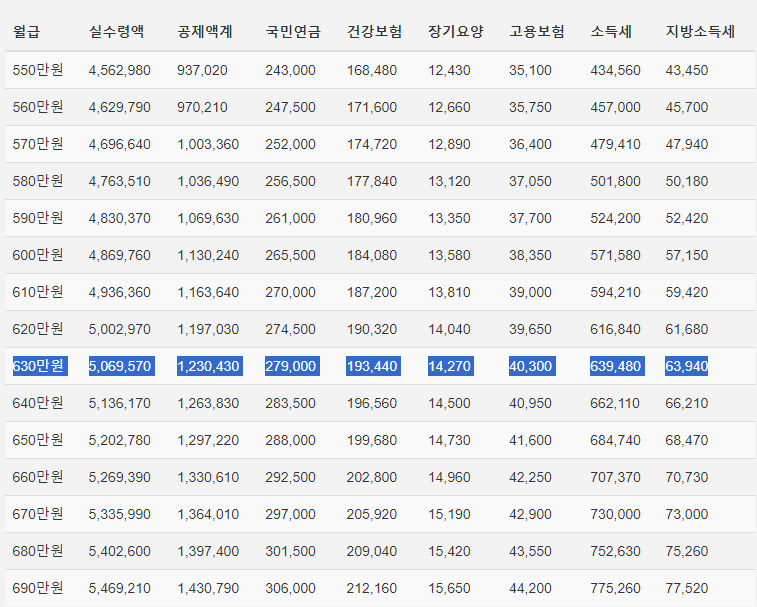Select the 610만원 salary cell

coord(38,292)
